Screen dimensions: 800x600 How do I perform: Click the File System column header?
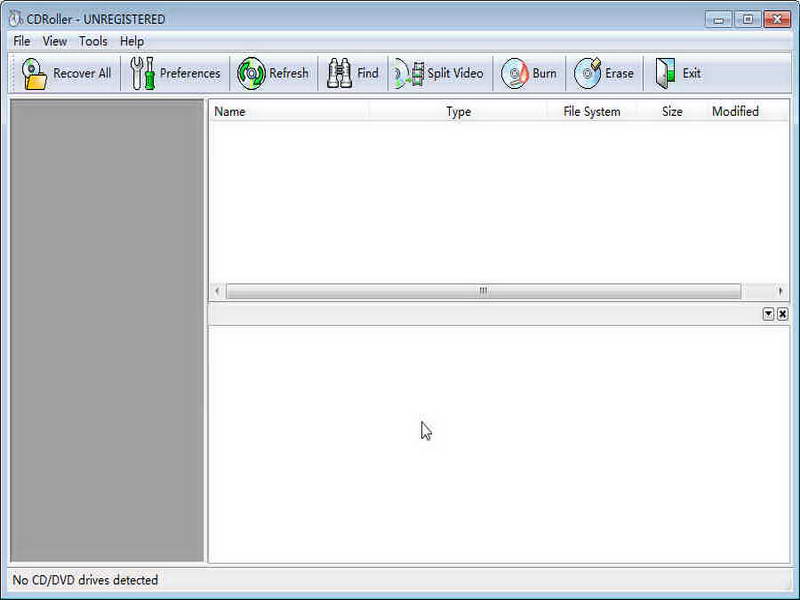(x=592, y=111)
